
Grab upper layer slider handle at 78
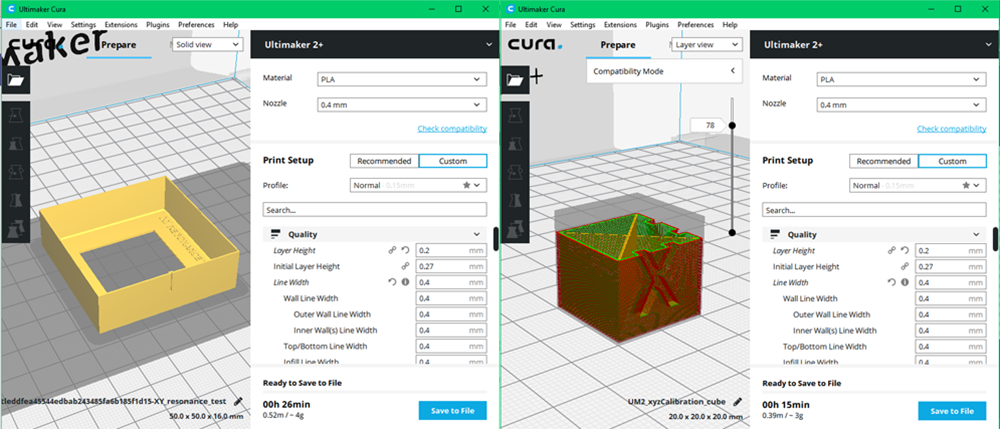point(732,126)
